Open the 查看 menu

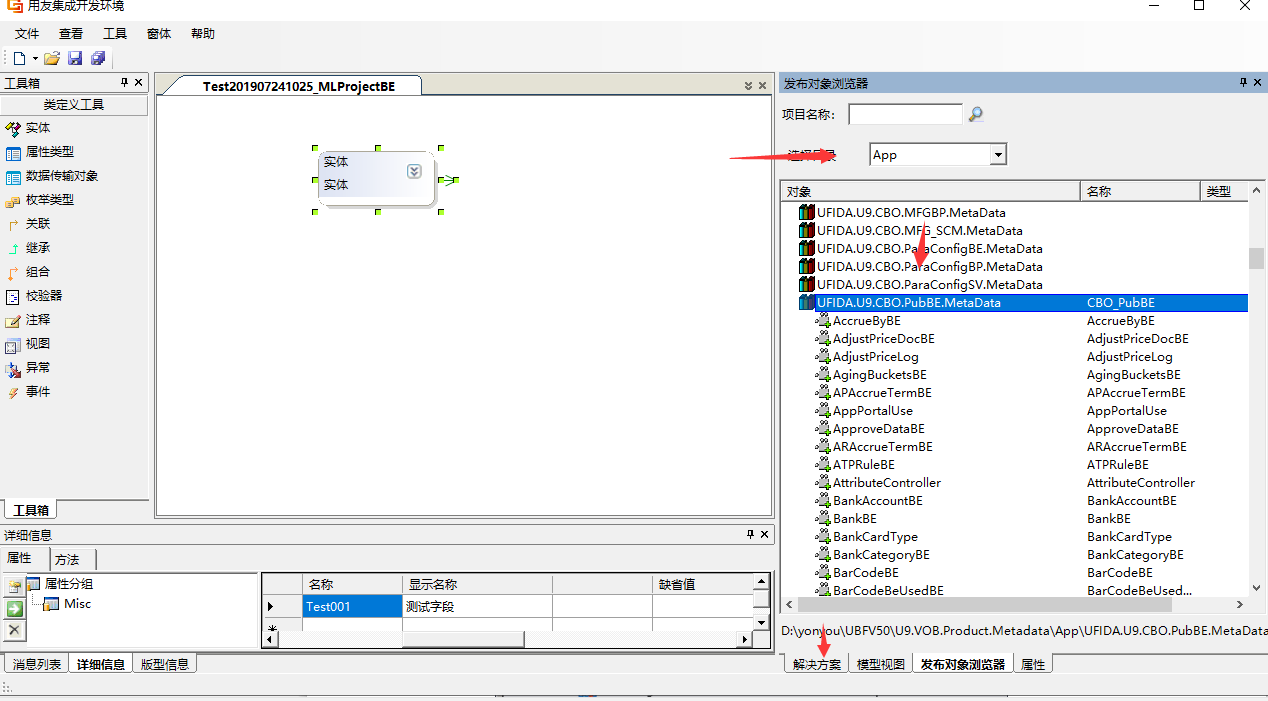click(71, 34)
